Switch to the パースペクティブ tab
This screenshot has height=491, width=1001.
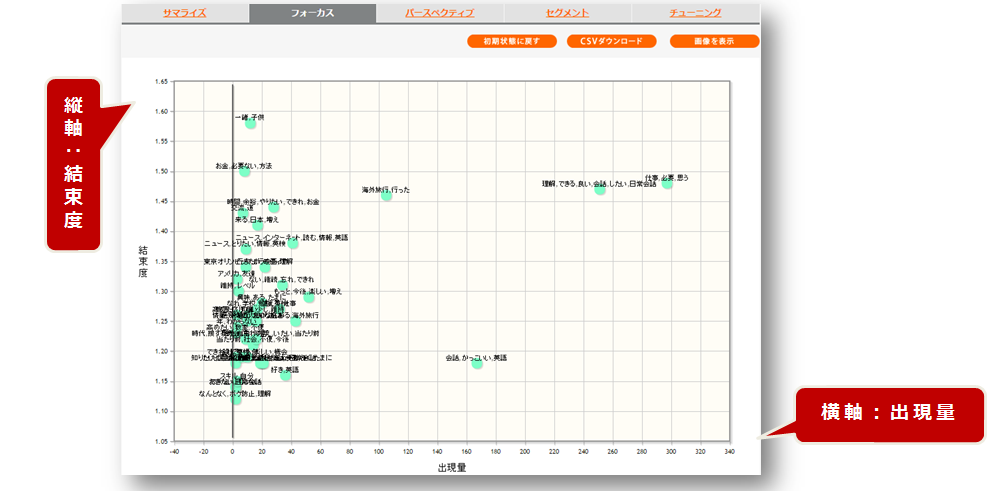pyautogui.click(x=440, y=13)
